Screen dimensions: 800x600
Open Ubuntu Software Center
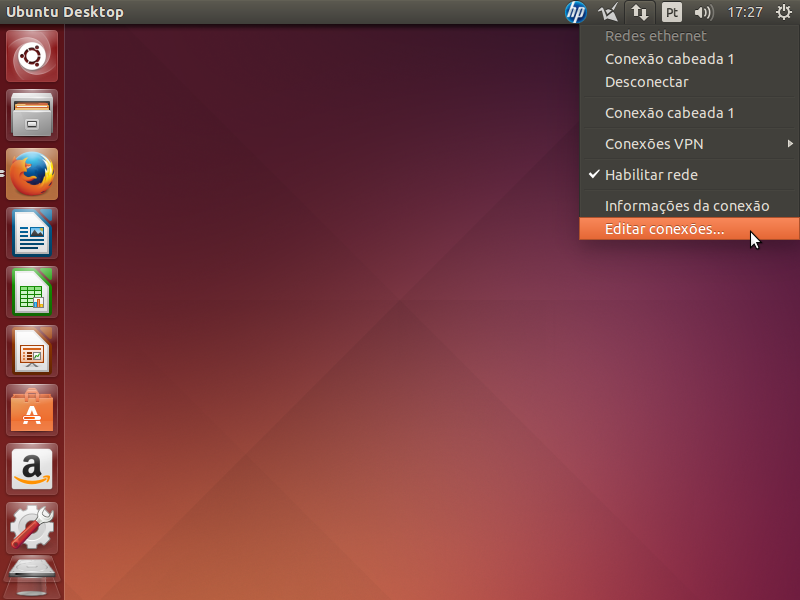(x=32, y=410)
